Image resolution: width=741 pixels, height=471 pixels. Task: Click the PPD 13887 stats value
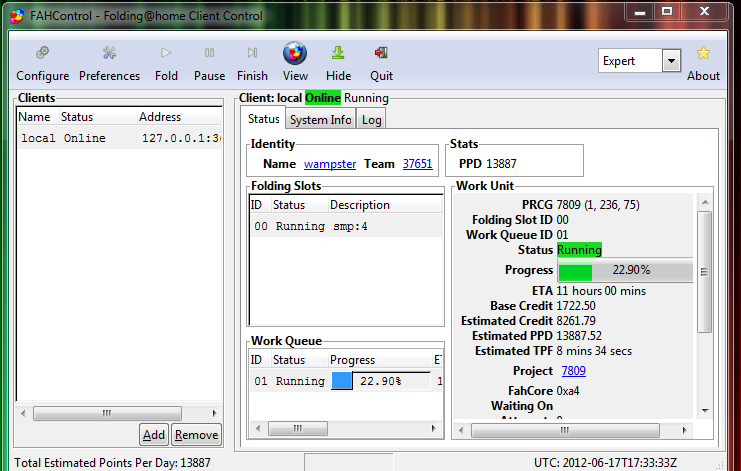(x=501, y=164)
